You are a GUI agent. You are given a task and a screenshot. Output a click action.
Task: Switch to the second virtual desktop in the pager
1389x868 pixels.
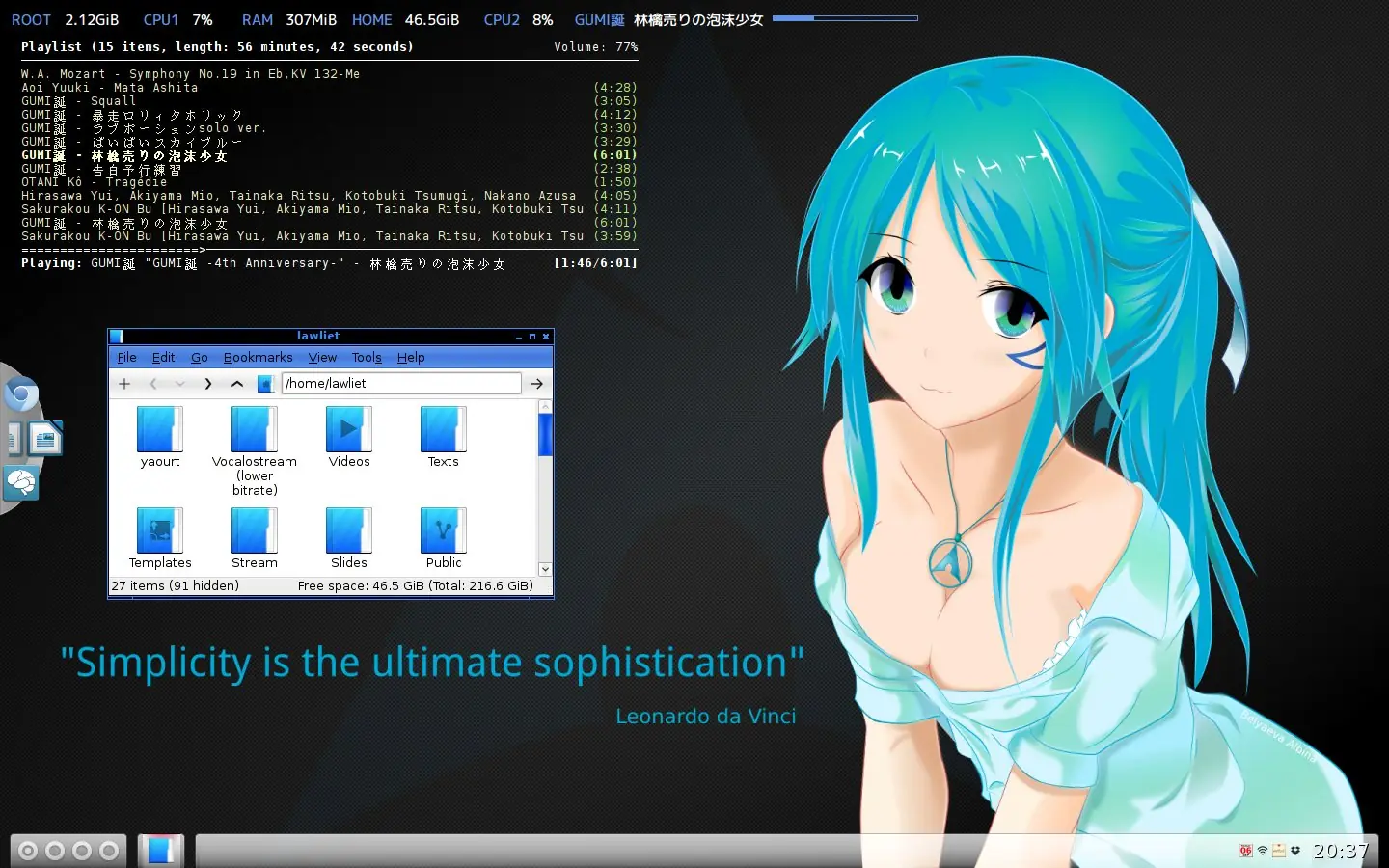53,851
